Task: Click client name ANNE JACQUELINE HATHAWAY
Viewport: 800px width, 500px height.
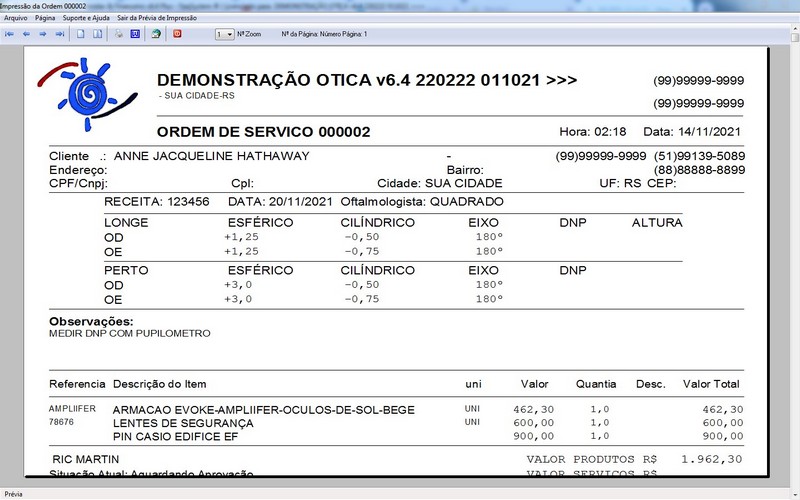Action: coord(211,156)
